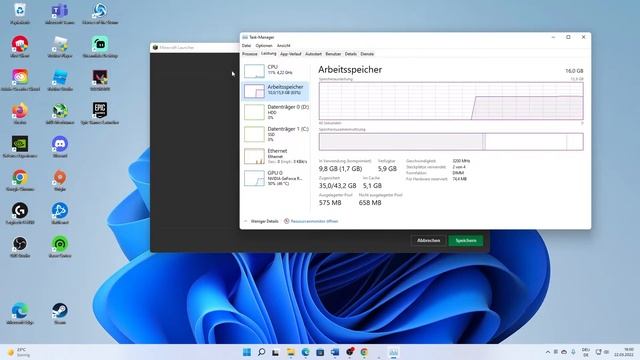Select Datenträger 1 (C:) in the sidebar

coord(276,134)
